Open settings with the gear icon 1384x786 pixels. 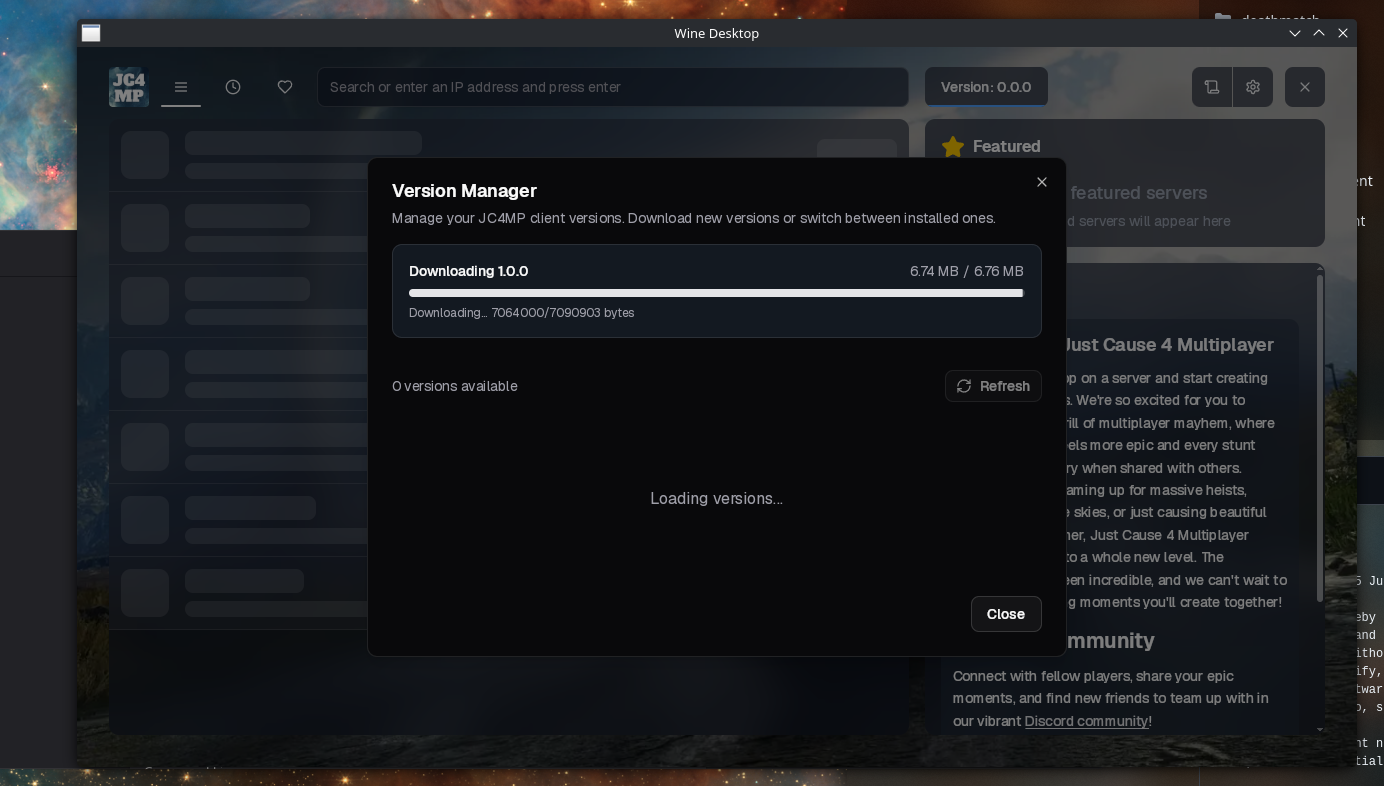point(1253,87)
